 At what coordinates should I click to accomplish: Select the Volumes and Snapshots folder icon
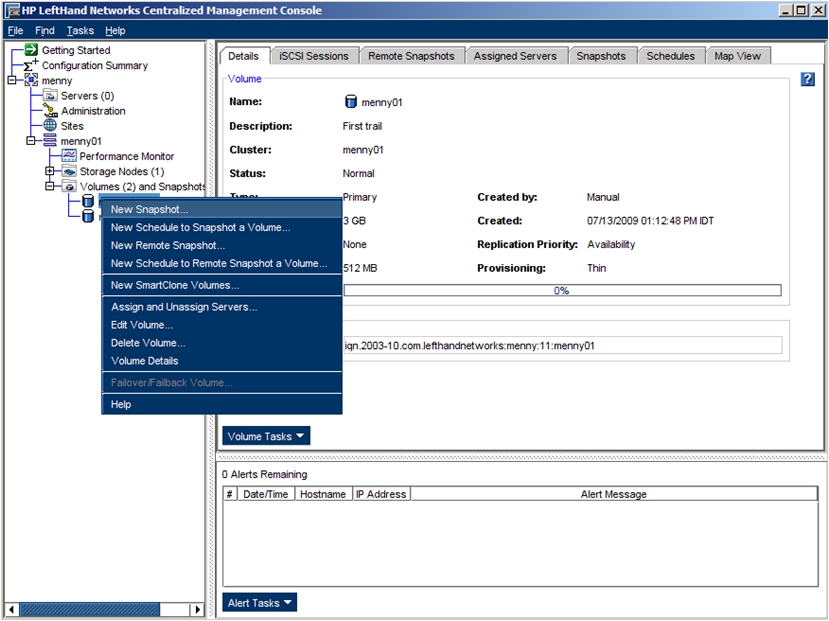(x=69, y=186)
